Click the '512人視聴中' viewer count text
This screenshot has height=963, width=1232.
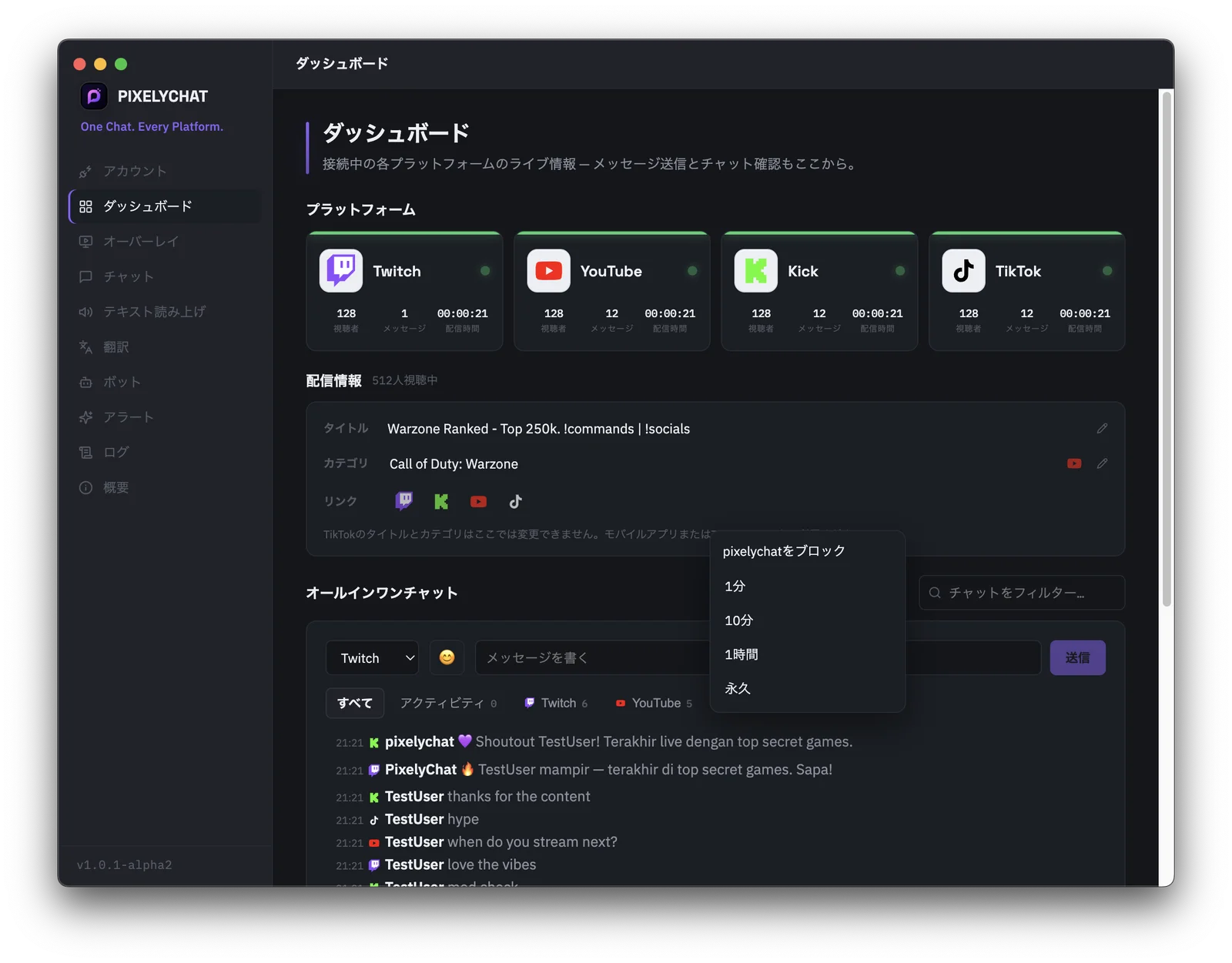[405, 380]
